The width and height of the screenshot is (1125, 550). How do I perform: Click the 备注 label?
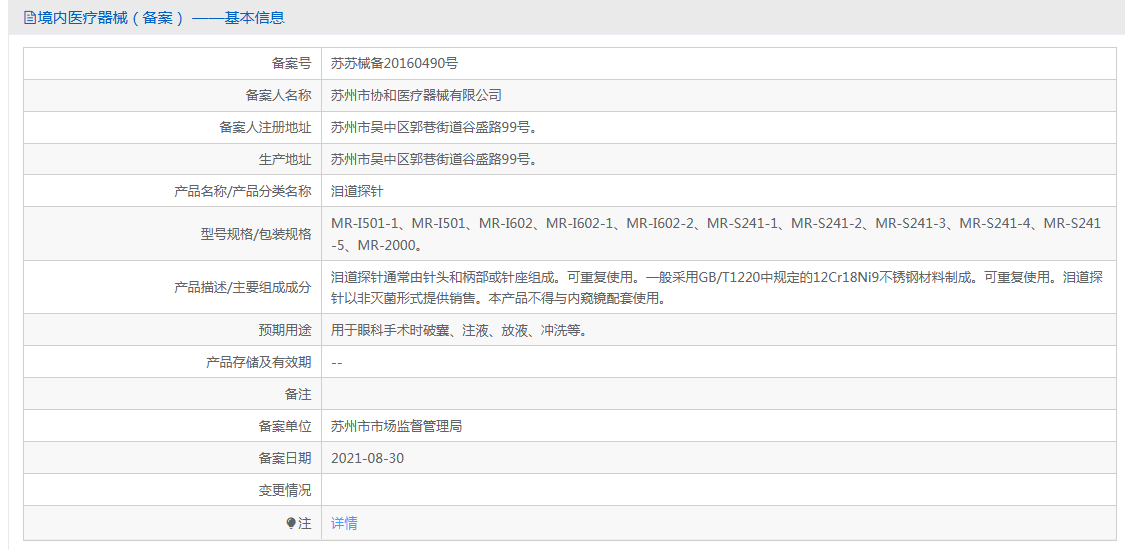(298, 394)
